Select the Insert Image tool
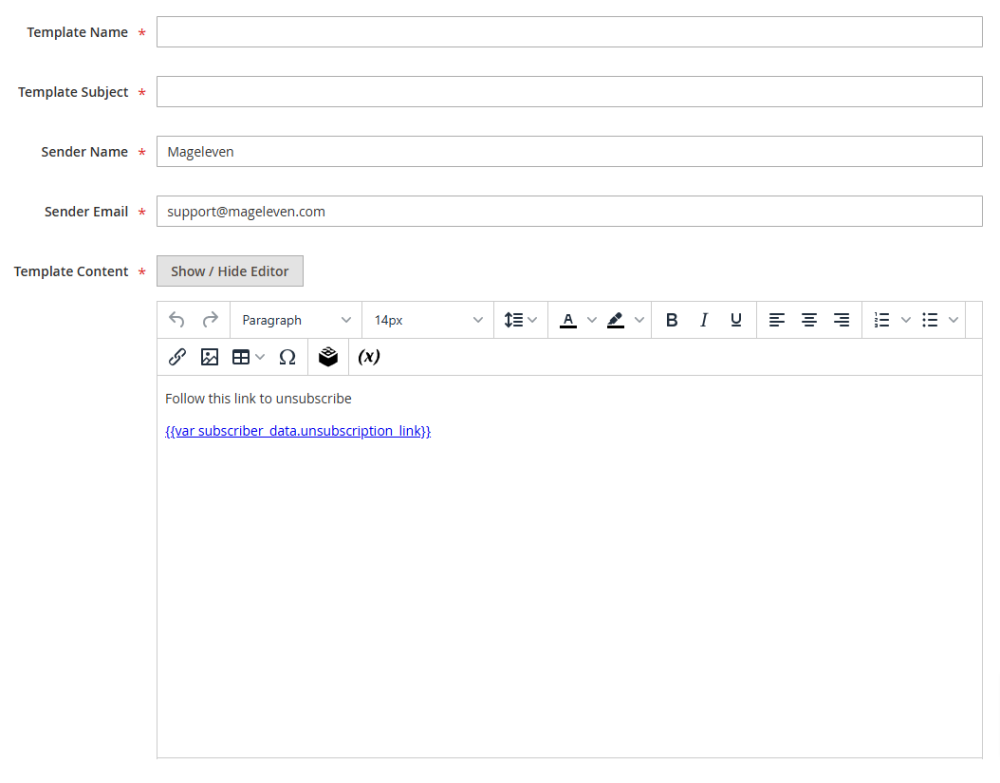The image size is (1000, 783). (209, 356)
